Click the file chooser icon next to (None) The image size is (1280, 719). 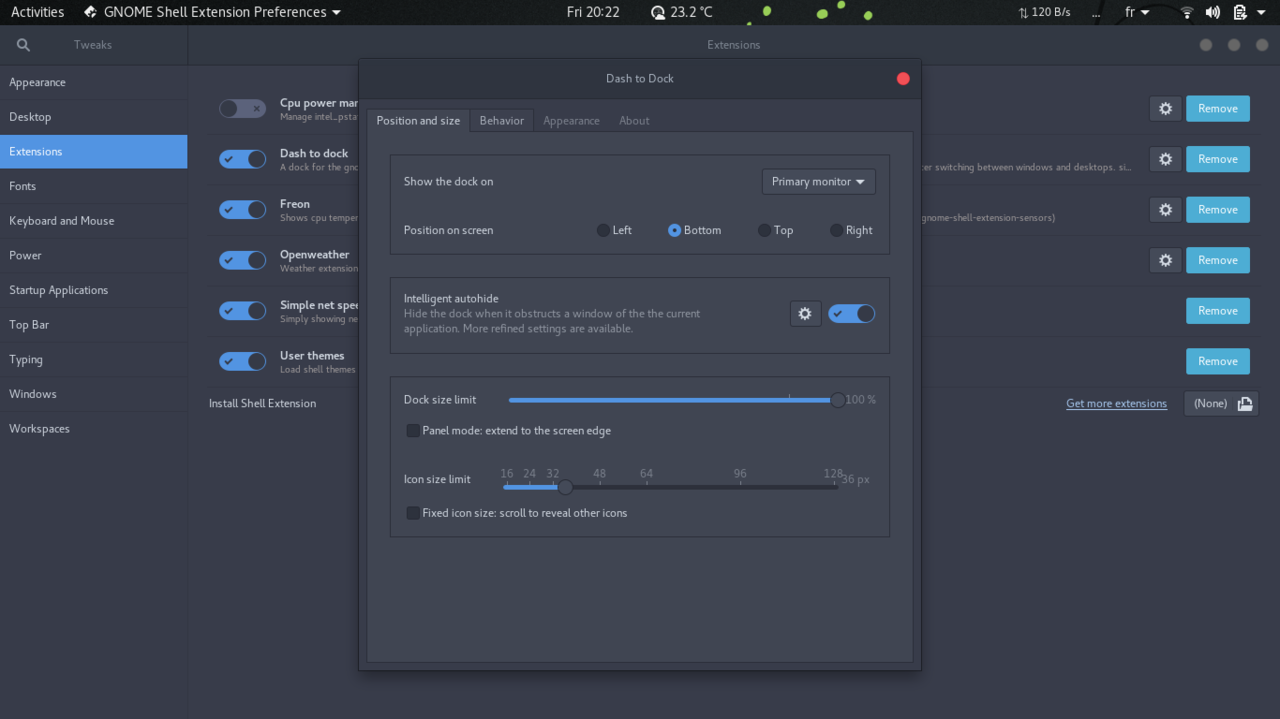pos(1245,404)
